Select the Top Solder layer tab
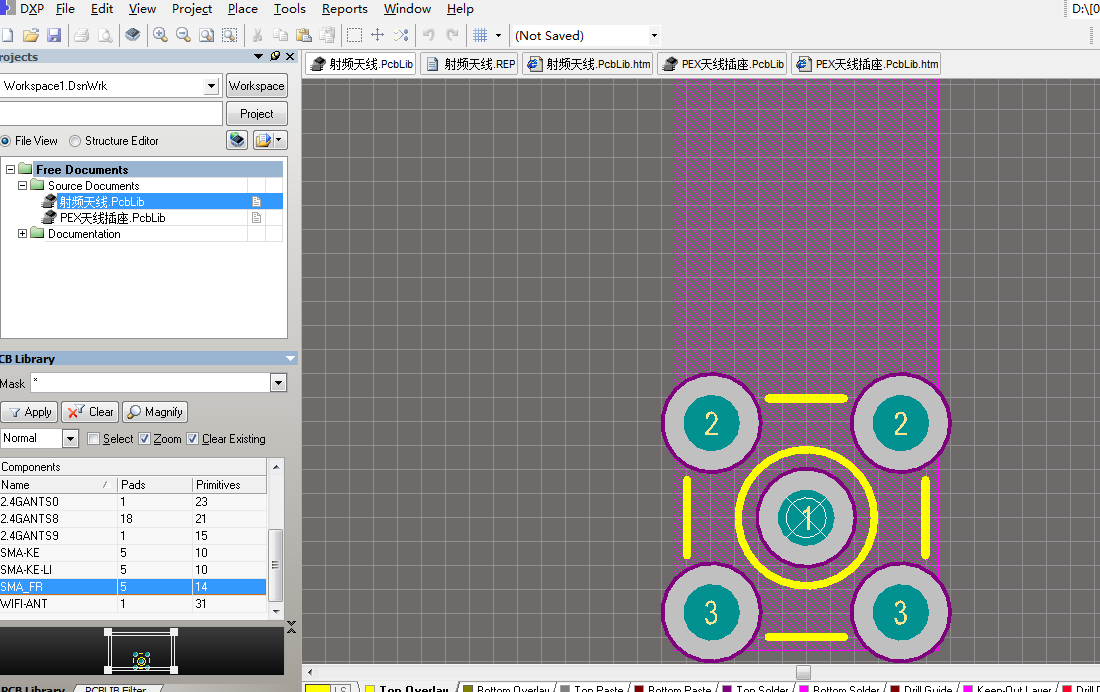This screenshot has height=692, width=1100. [x=755, y=688]
